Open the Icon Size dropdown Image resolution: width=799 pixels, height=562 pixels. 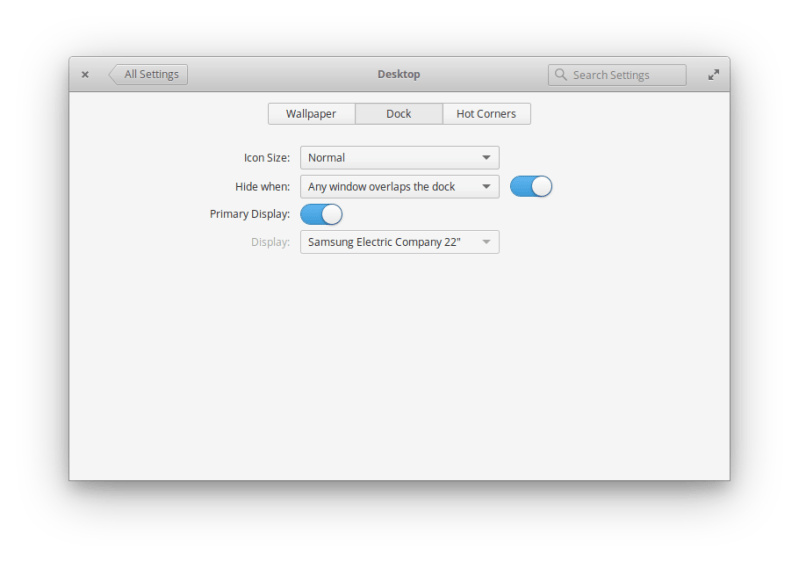(400, 158)
